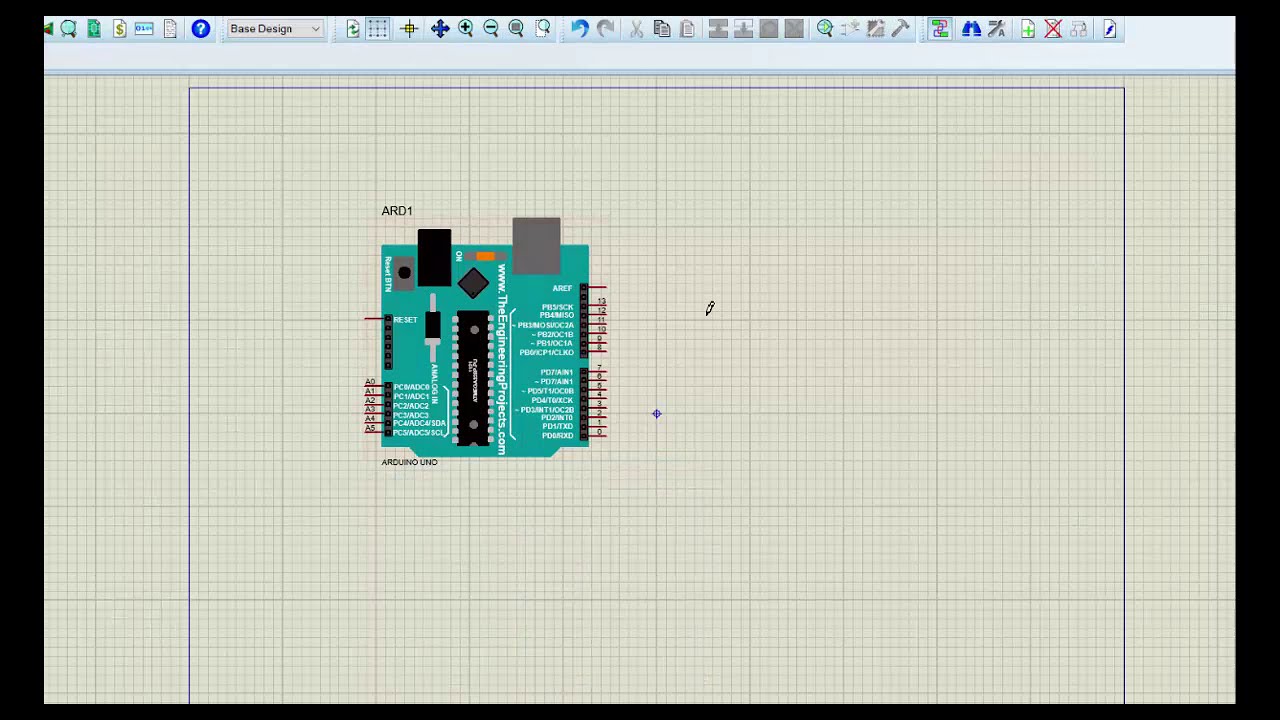
Task: Copy the selection to clipboard
Action: click(x=661, y=29)
